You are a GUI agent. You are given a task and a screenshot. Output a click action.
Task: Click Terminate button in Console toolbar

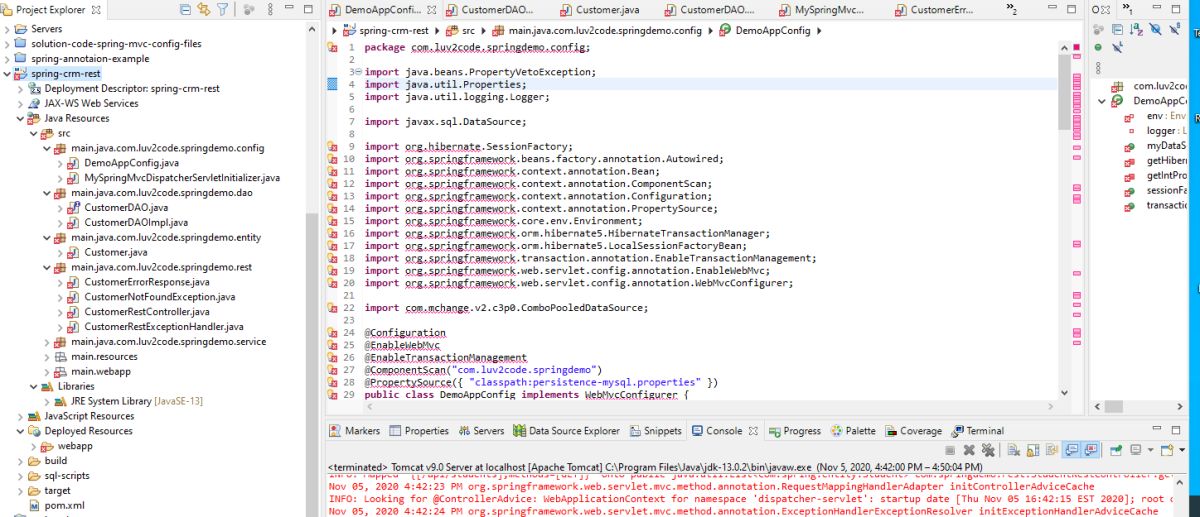(950, 450)
